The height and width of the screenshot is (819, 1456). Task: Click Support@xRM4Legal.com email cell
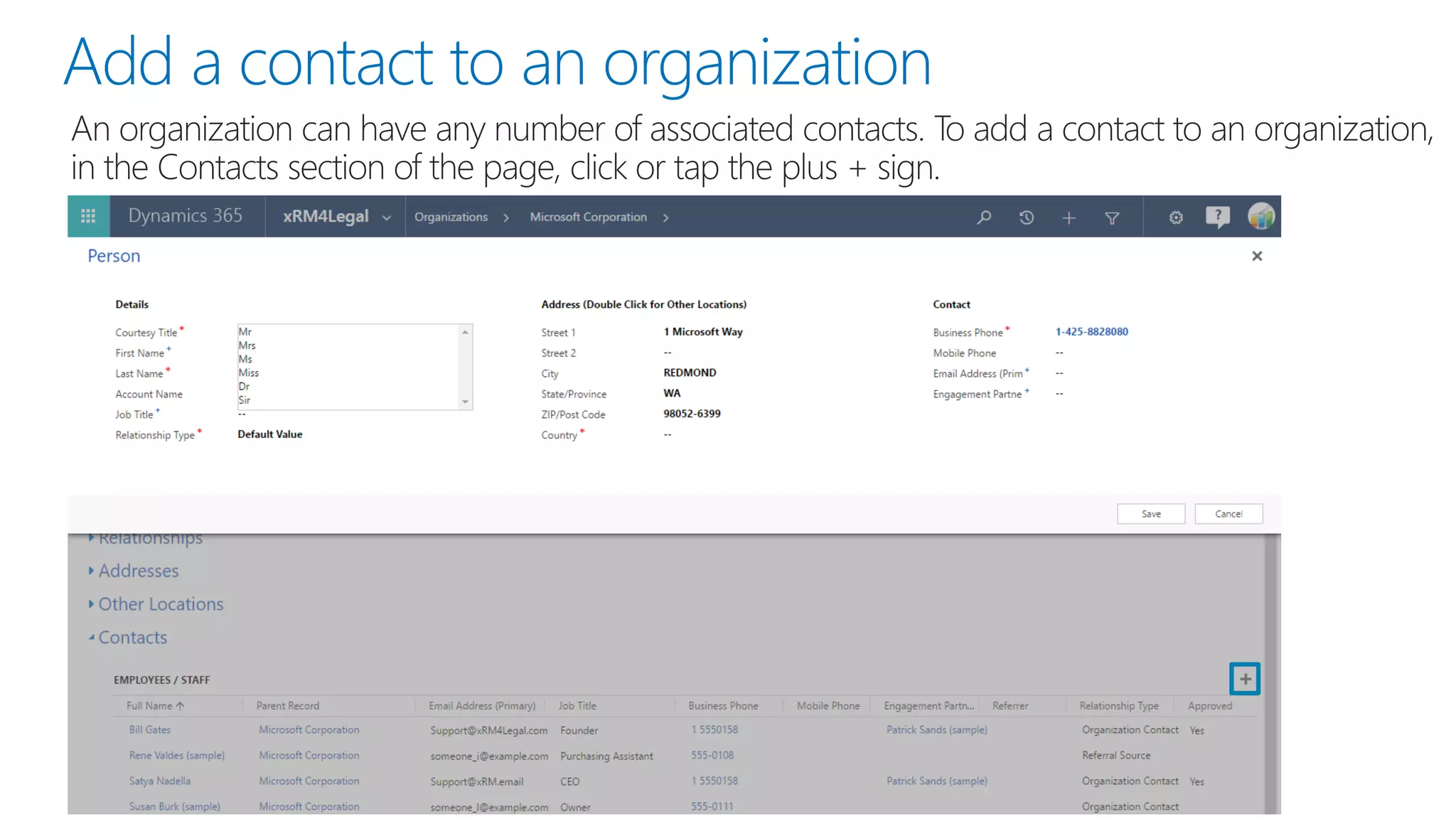coord(488,731)
